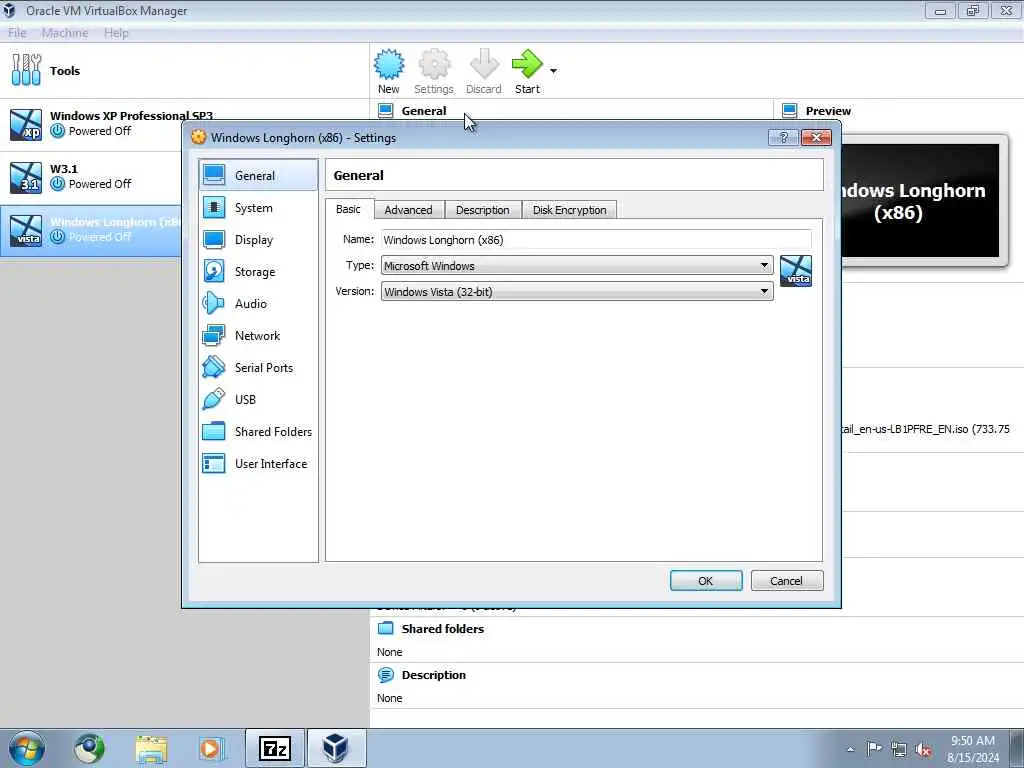1024x768 pixels.
Task: Open Display settings category
Action: point(259,240)
